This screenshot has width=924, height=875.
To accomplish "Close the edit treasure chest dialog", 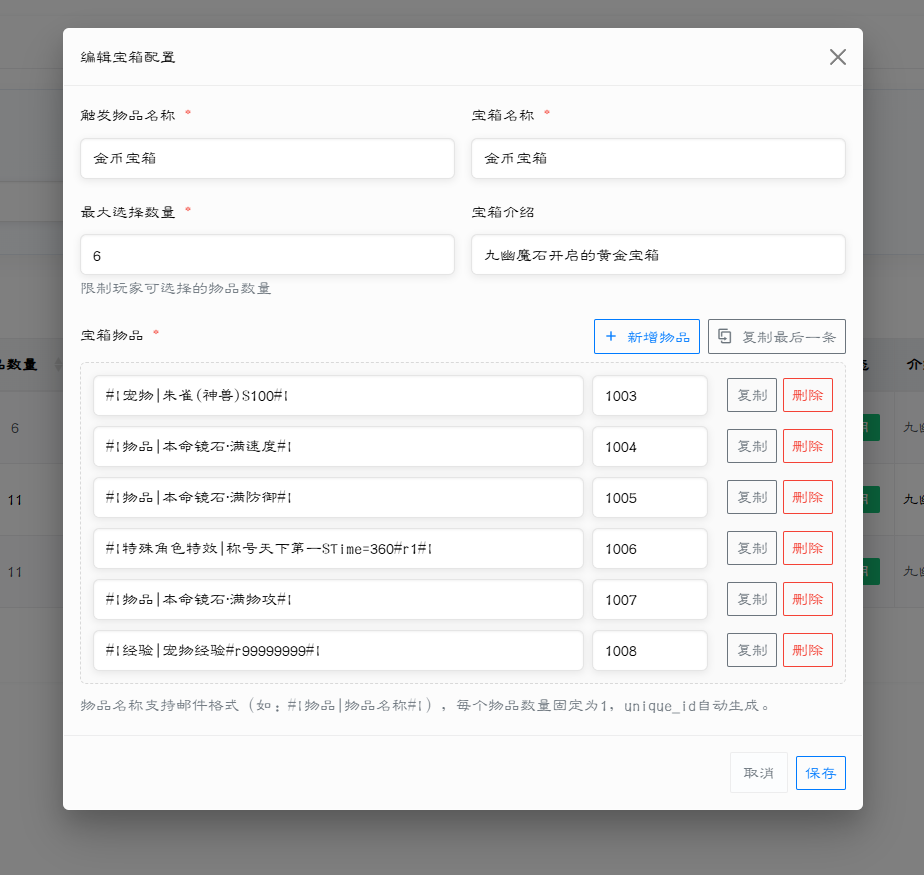I will pos(837,57).
